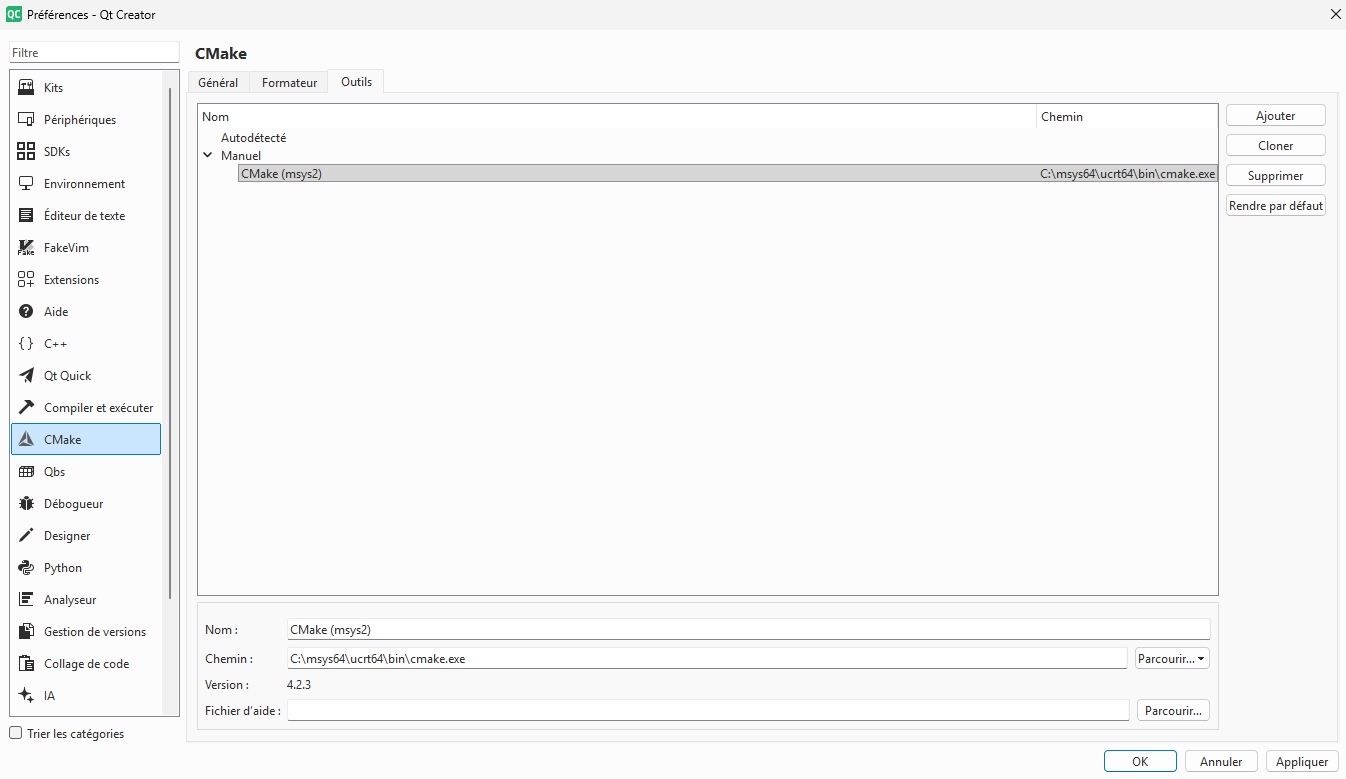Click the Filtre search field
The image size is (1346, 779).
94,53
